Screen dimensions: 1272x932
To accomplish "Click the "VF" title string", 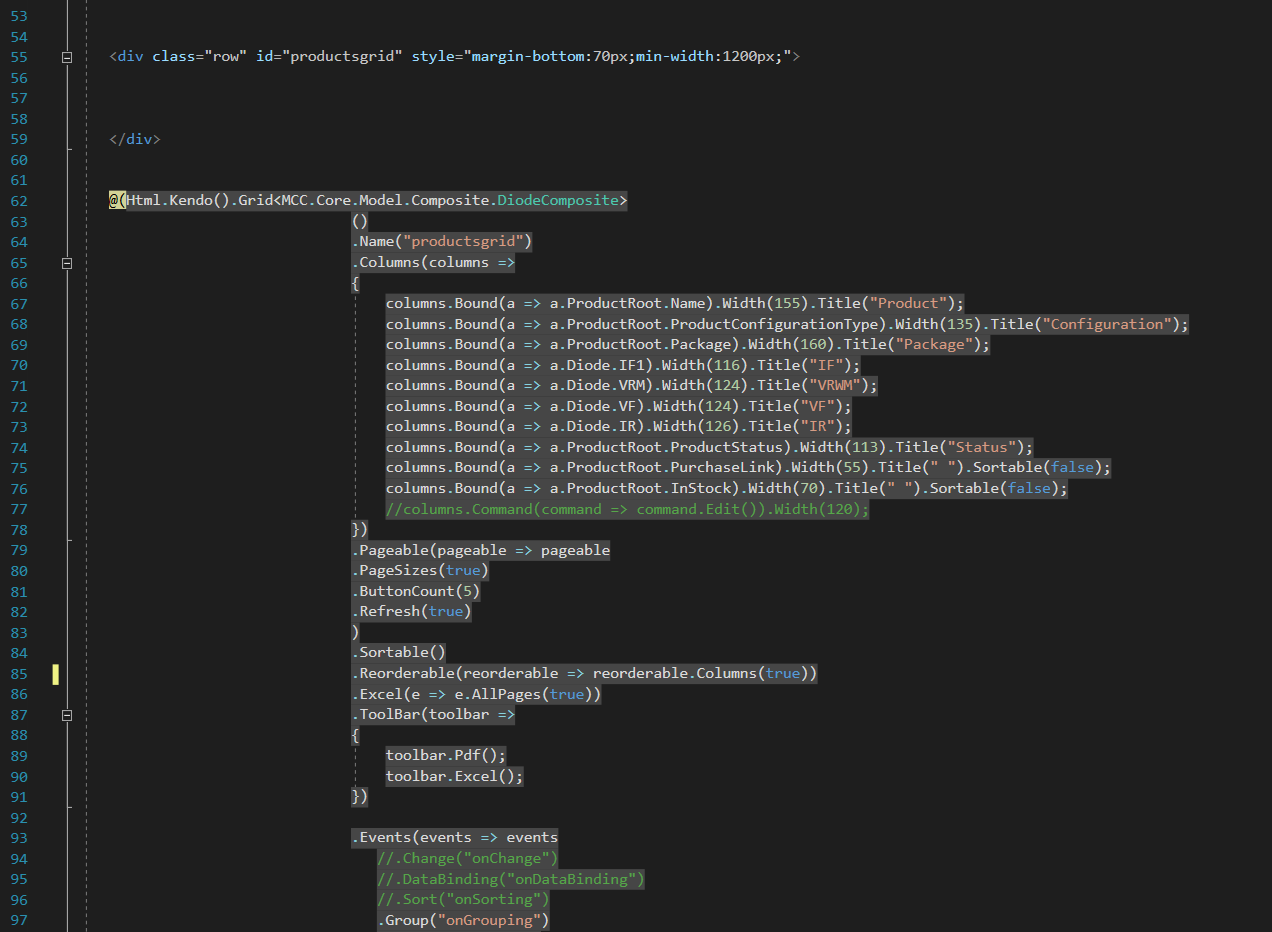I will pos(817,406).
